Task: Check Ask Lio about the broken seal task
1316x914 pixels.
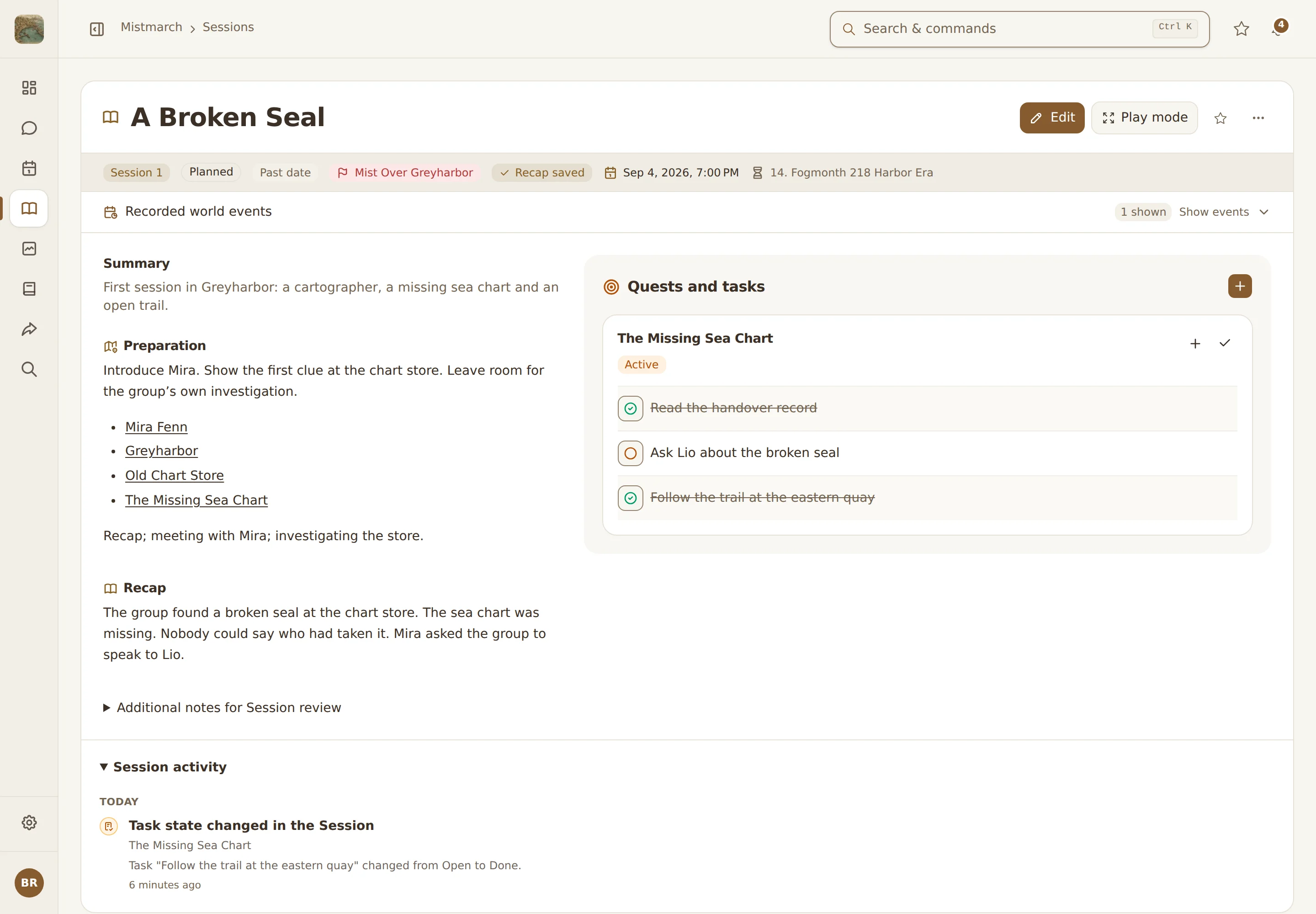Action: [x=631, y=453]
